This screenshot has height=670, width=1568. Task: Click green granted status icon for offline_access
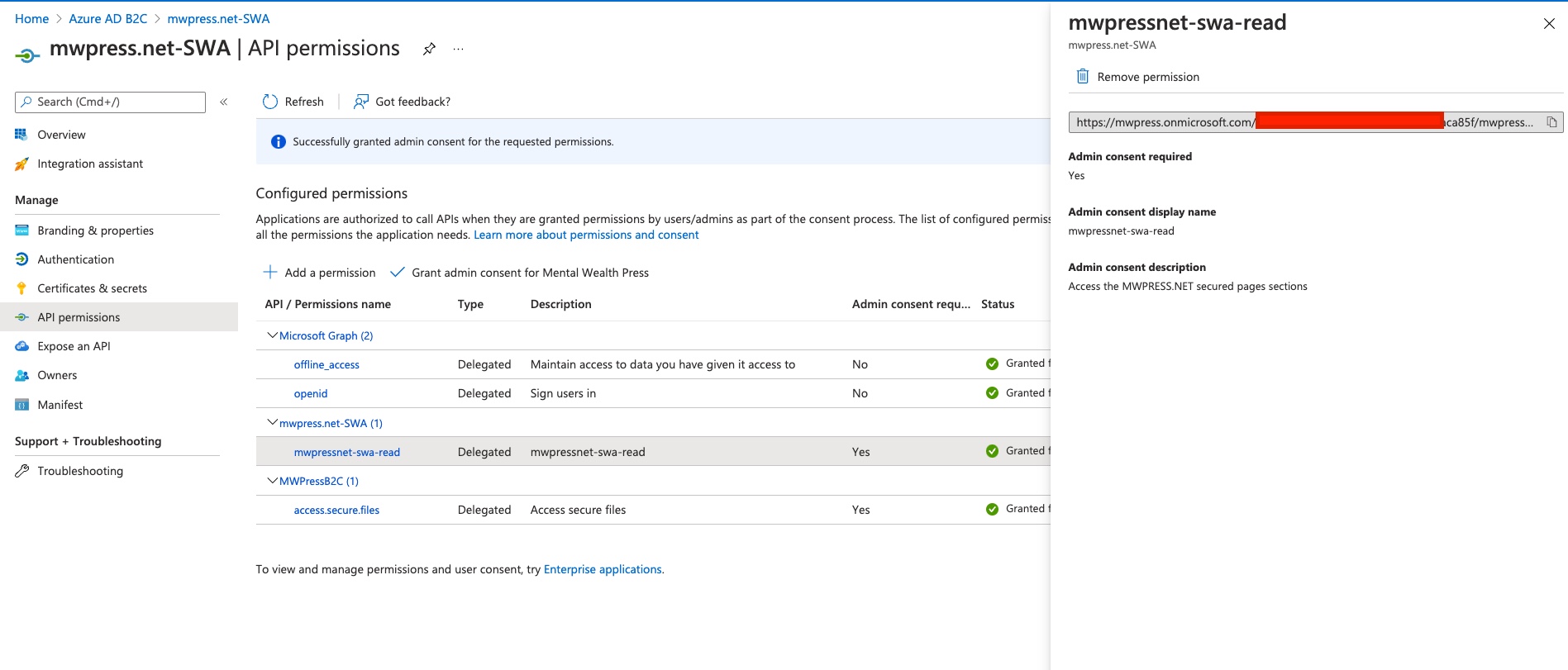(992, 364)
